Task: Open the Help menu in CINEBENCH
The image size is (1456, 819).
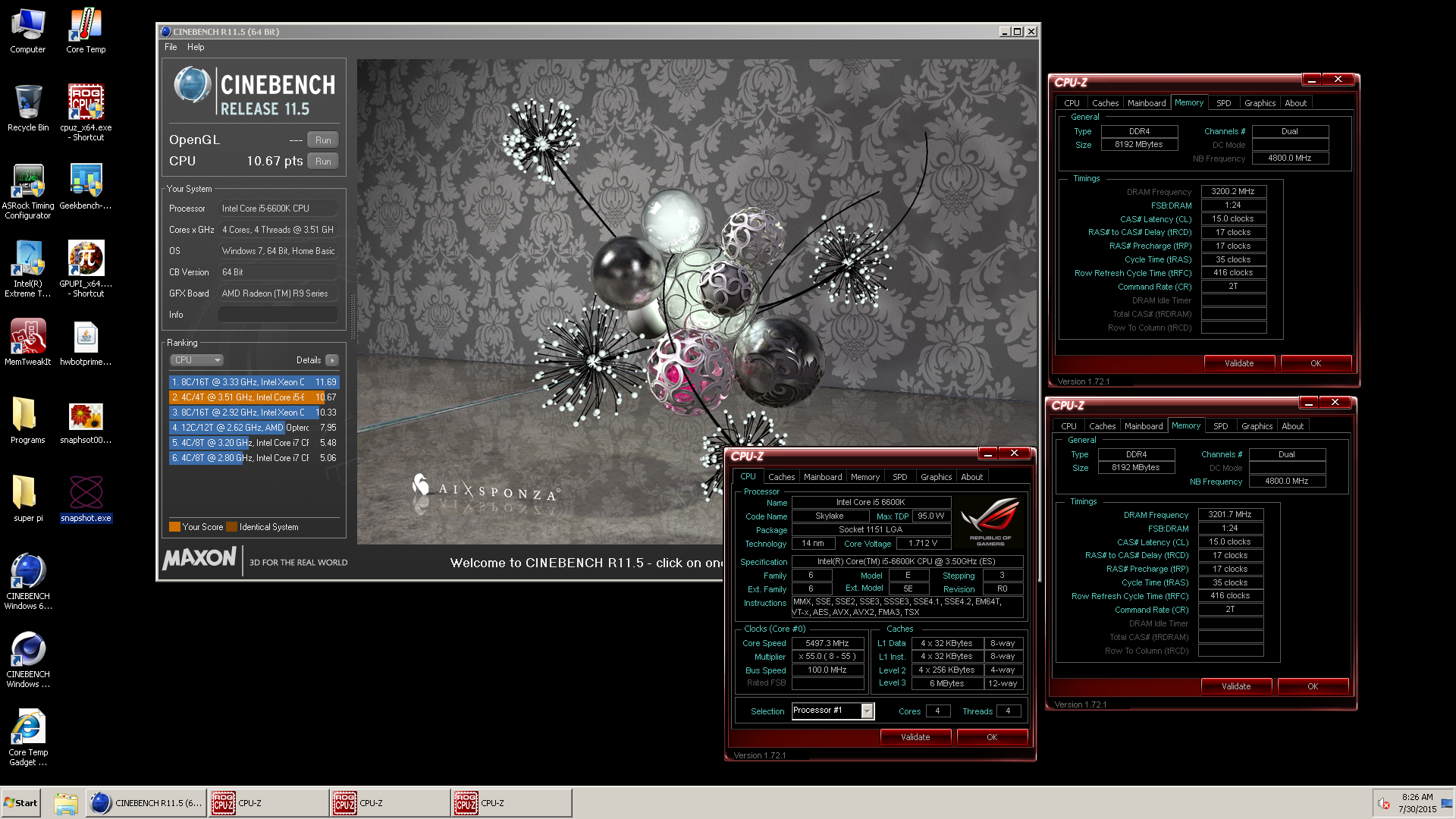Action: [x=196, y=47]
